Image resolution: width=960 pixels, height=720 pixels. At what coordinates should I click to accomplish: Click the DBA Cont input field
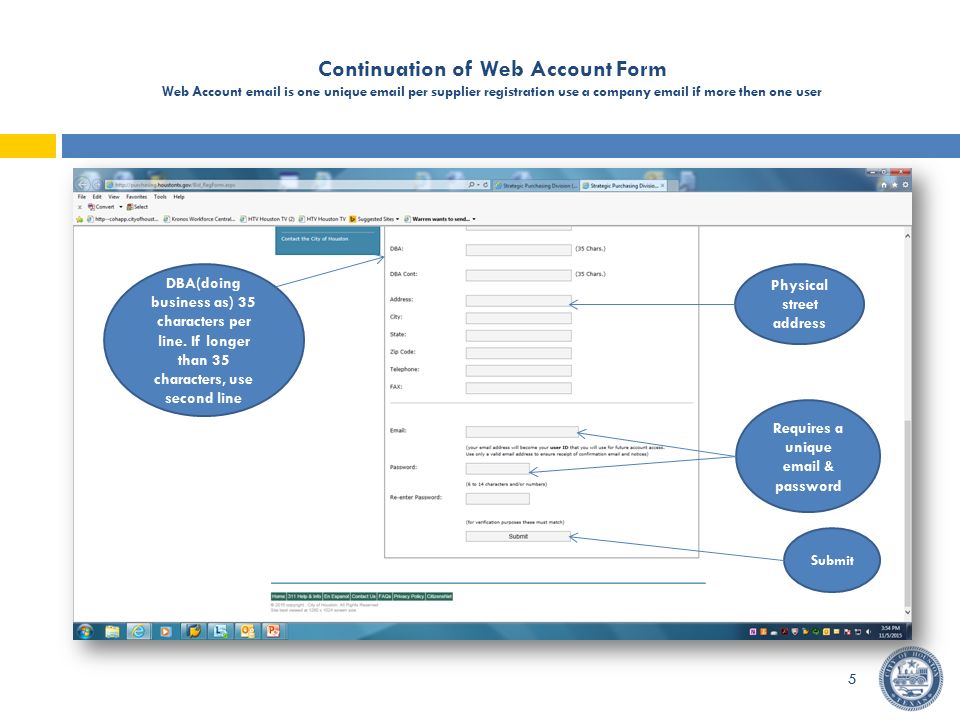pyautogui.click(x=519, y=276)
